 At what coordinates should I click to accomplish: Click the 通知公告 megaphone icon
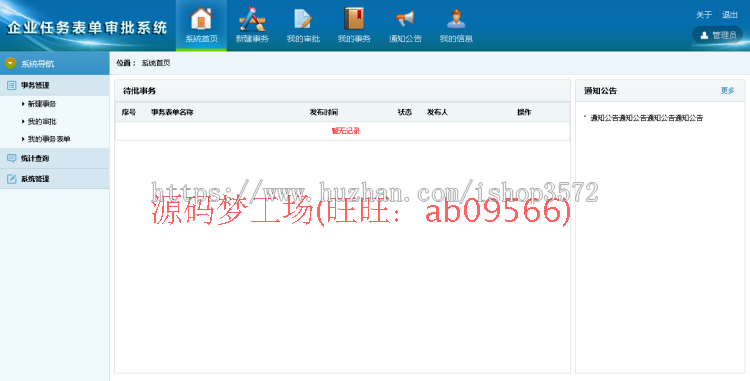pyautogui.click(x=405, y=19)
